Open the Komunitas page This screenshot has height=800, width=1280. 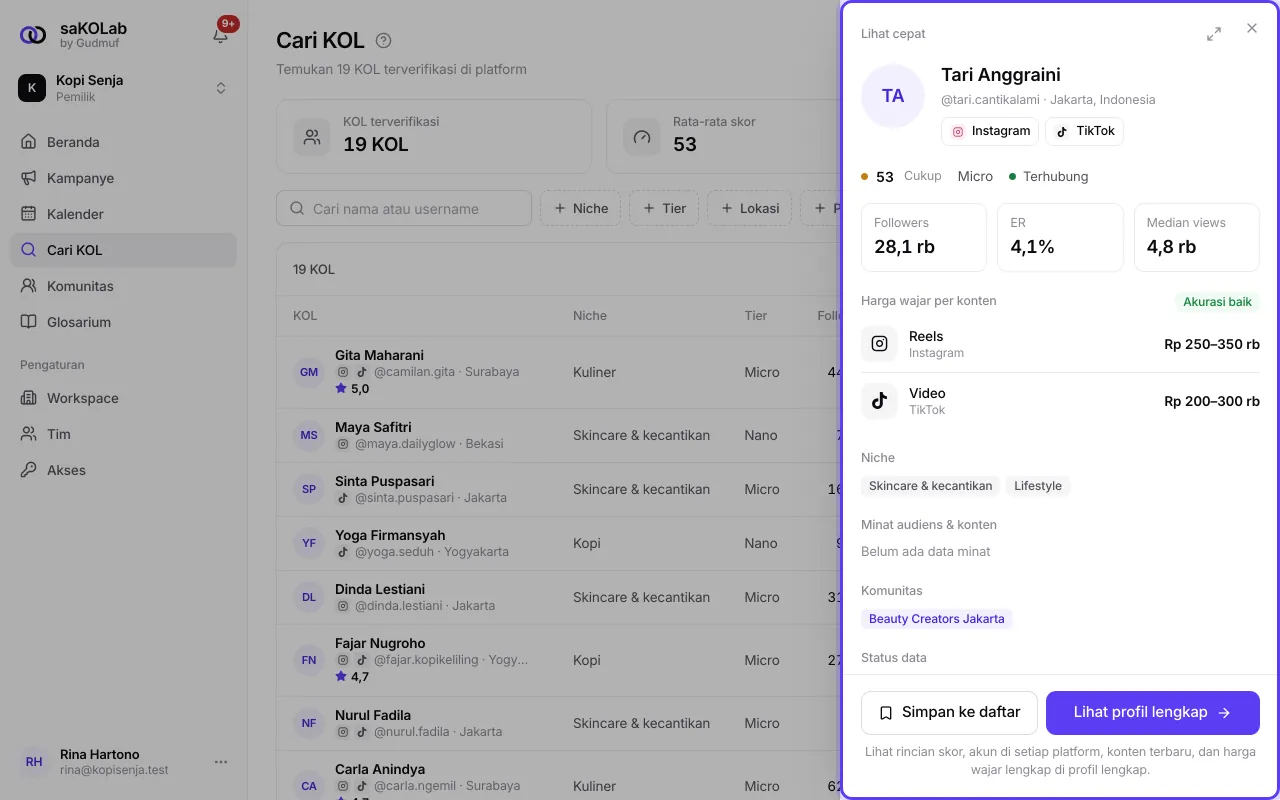point(124,286)
